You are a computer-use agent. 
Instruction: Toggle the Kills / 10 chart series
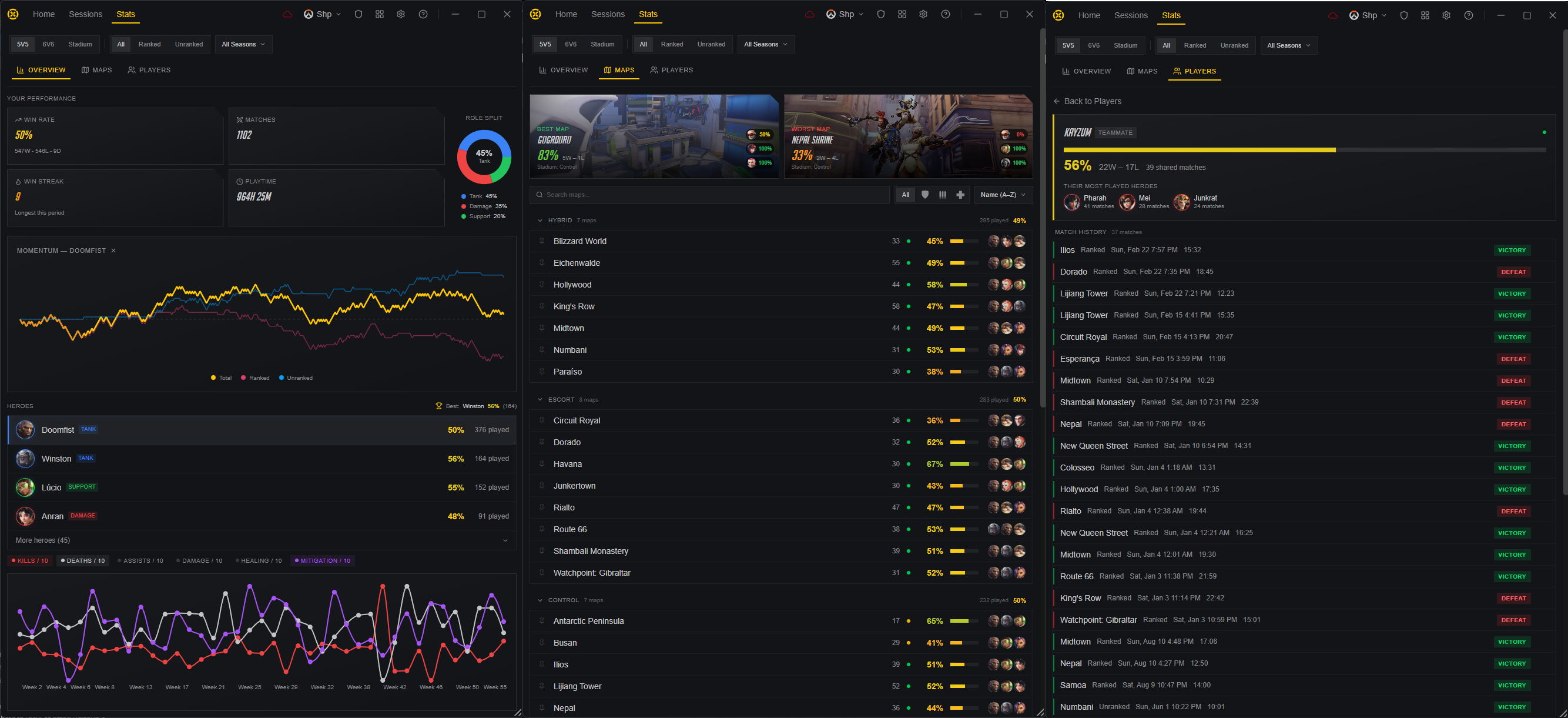click(x=30, y=561)
